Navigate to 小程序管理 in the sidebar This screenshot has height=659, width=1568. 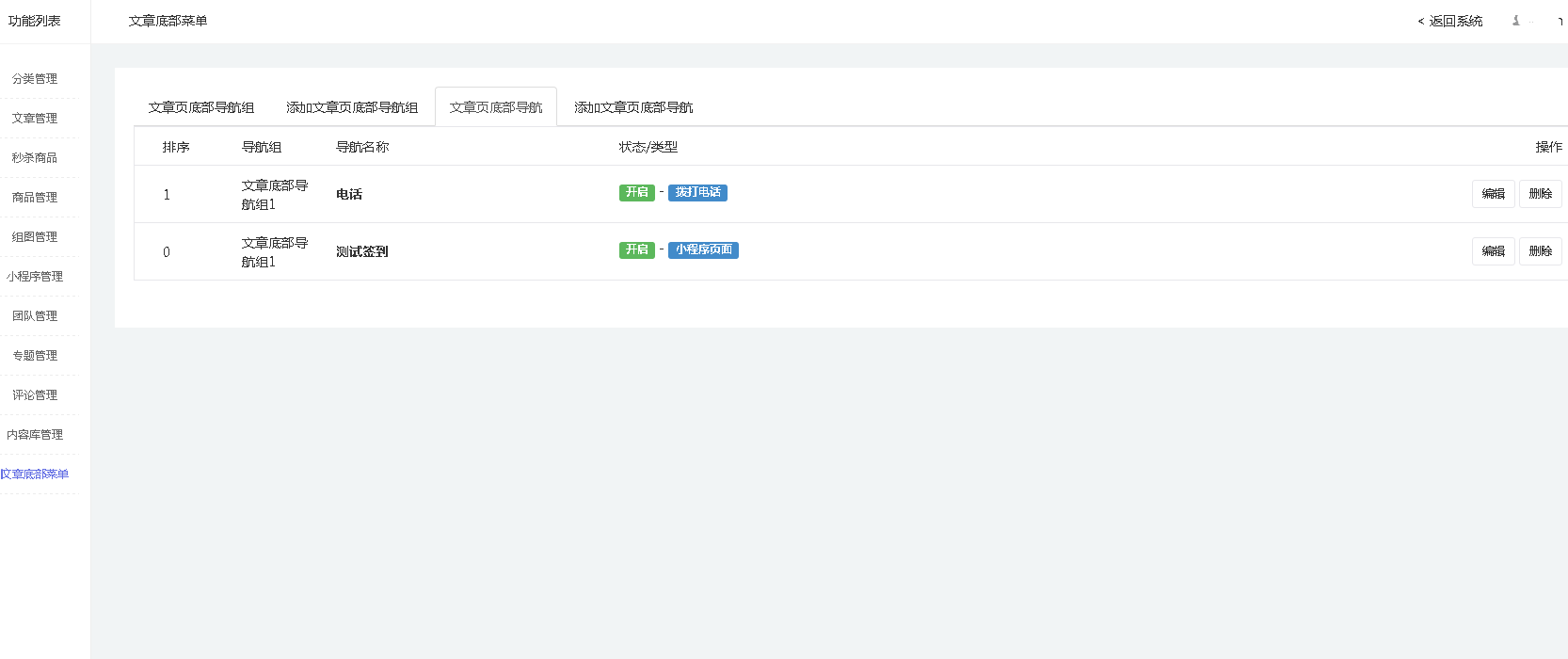(x=35, y=277)
